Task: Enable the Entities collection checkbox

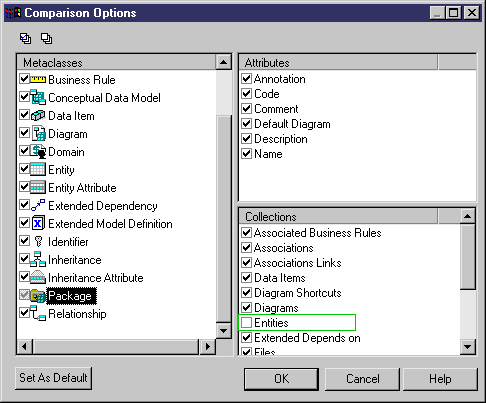Action: point(246,322)
